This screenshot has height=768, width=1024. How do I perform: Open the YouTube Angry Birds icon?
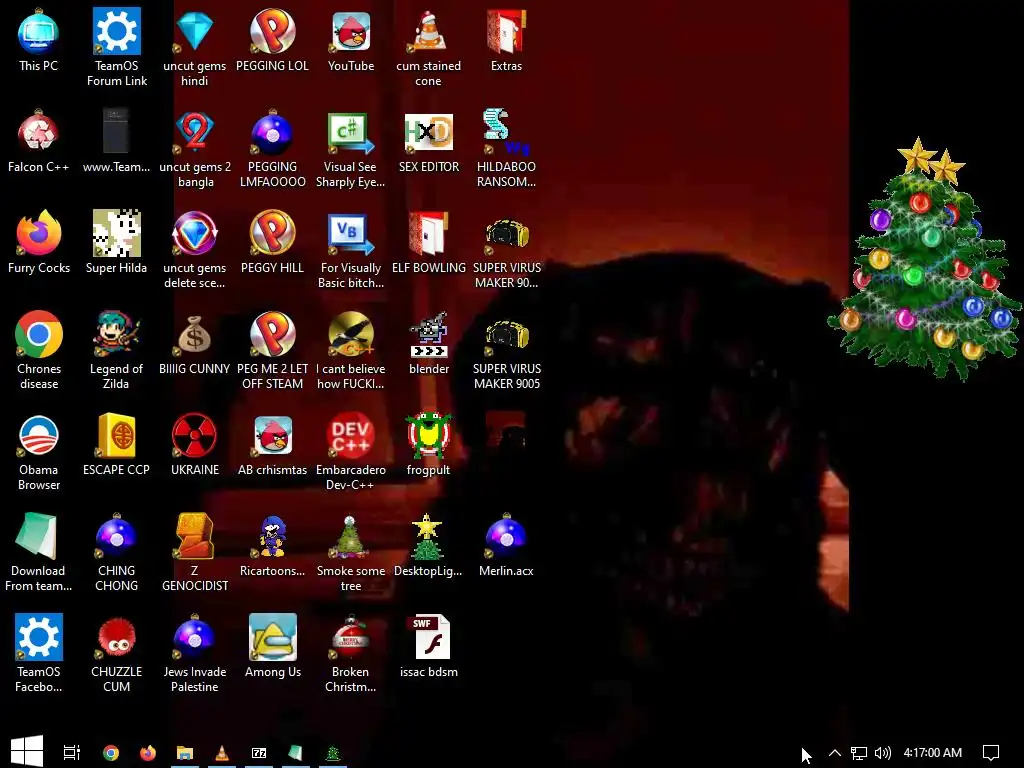tap(351, 40)
